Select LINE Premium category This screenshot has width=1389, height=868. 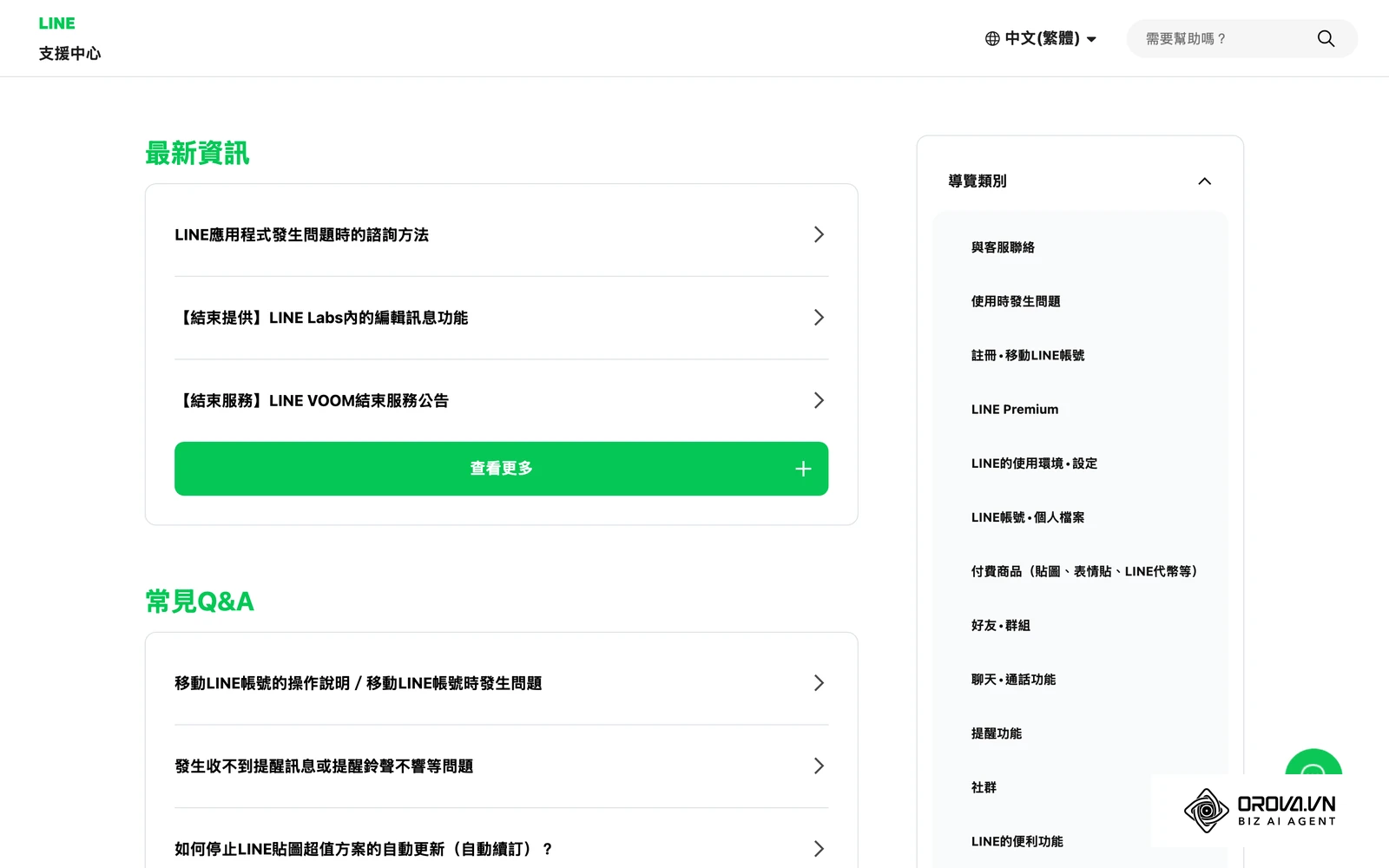click(1015, 410)
